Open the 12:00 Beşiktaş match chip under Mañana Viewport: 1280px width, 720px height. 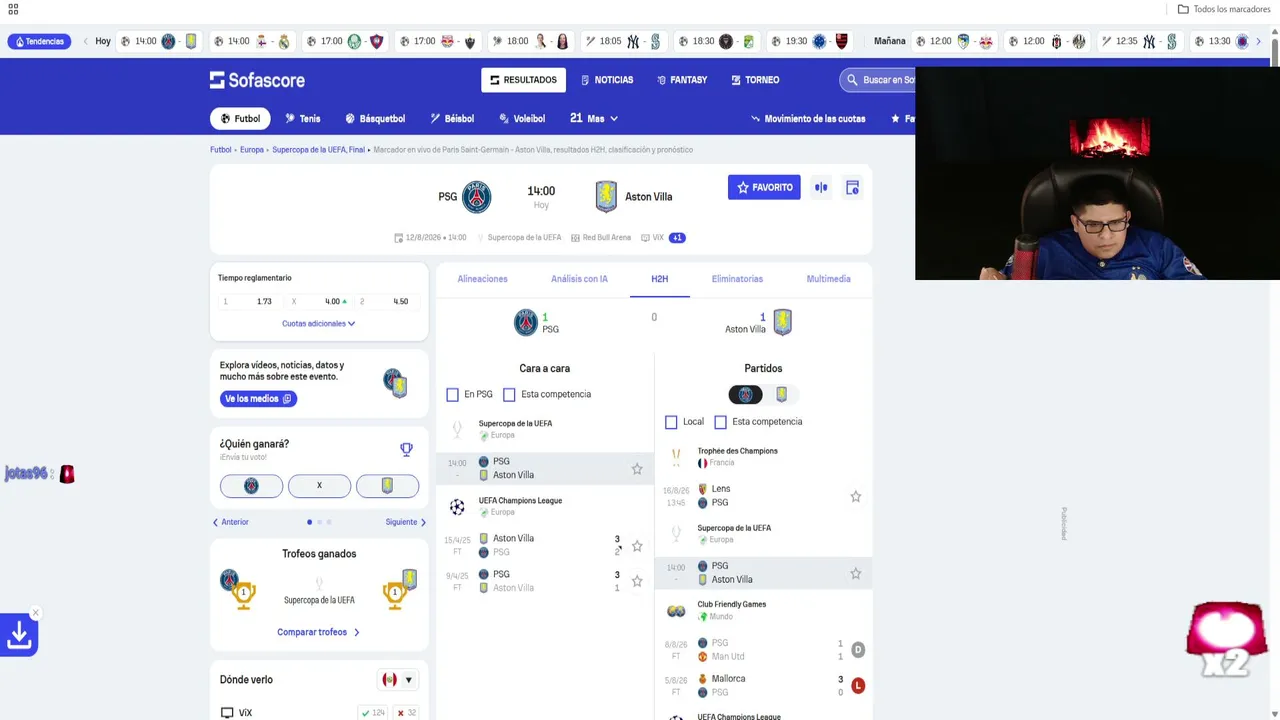(x=1046, y=41)
